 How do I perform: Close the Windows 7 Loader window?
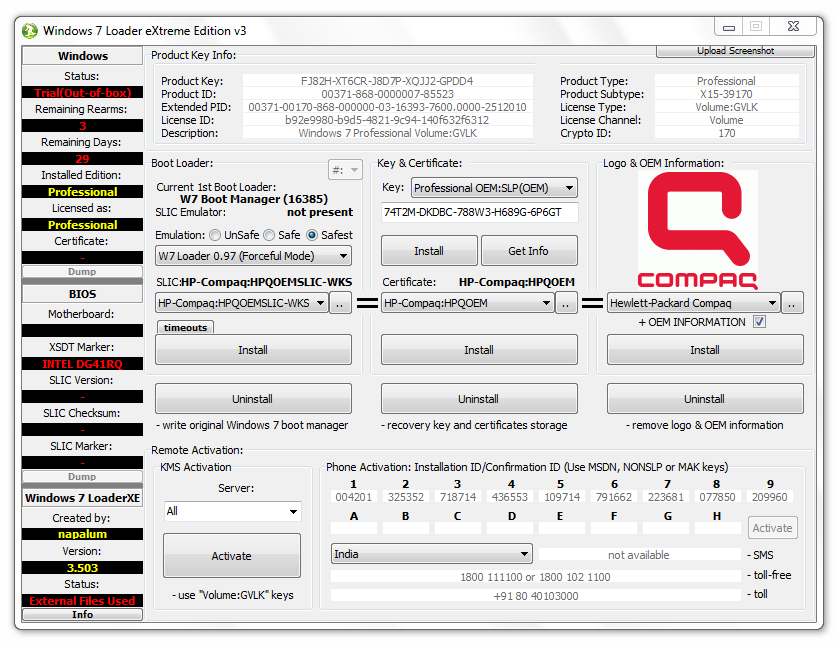point(793,27)
